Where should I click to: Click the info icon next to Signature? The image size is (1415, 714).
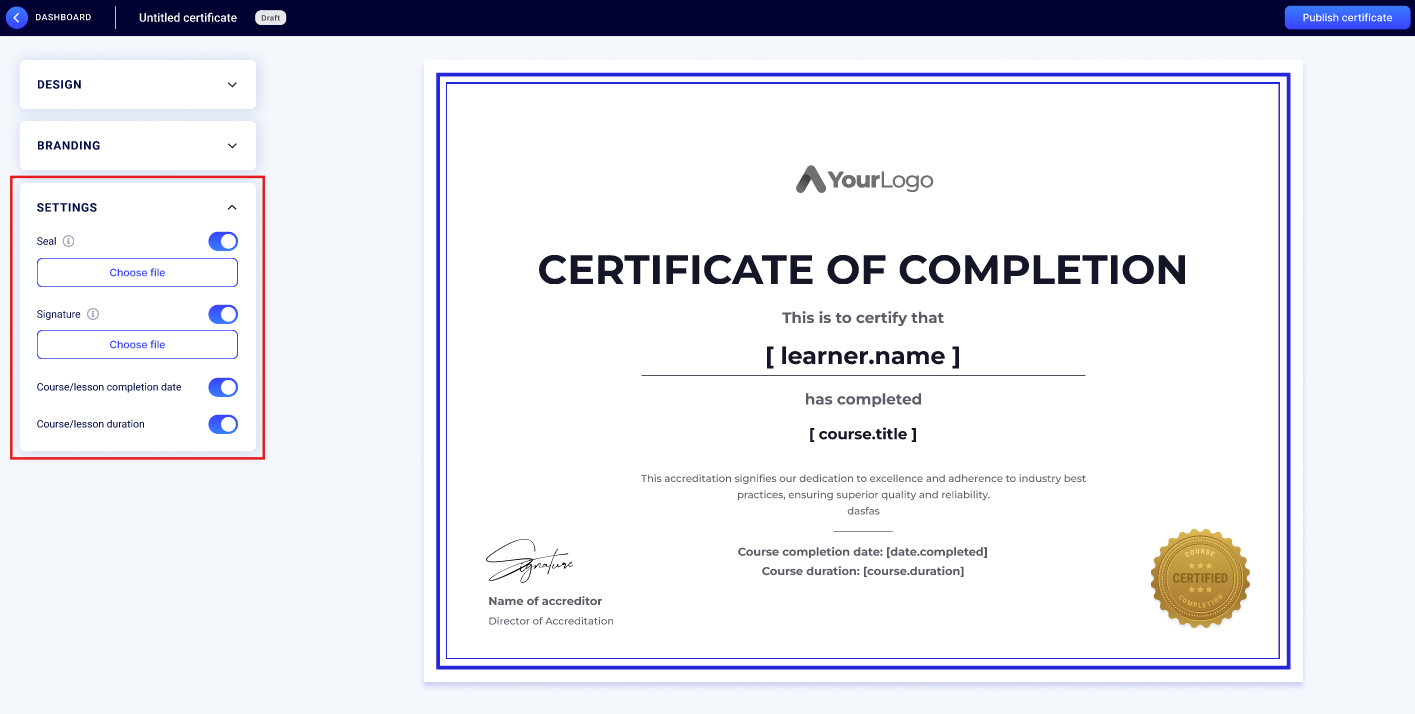(93, 314)
